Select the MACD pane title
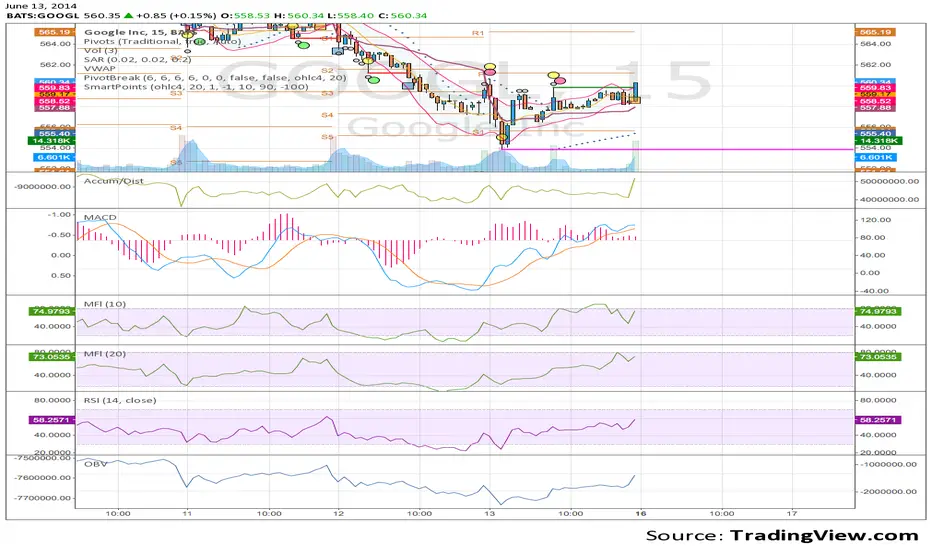Viewport: 932px width, 550px height. click(100, 218)
